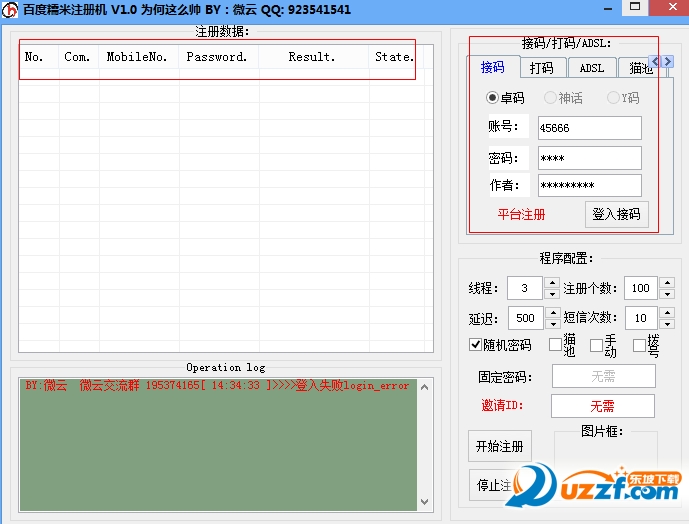Click the 停止注册 stop button

(x=493, y=485)
